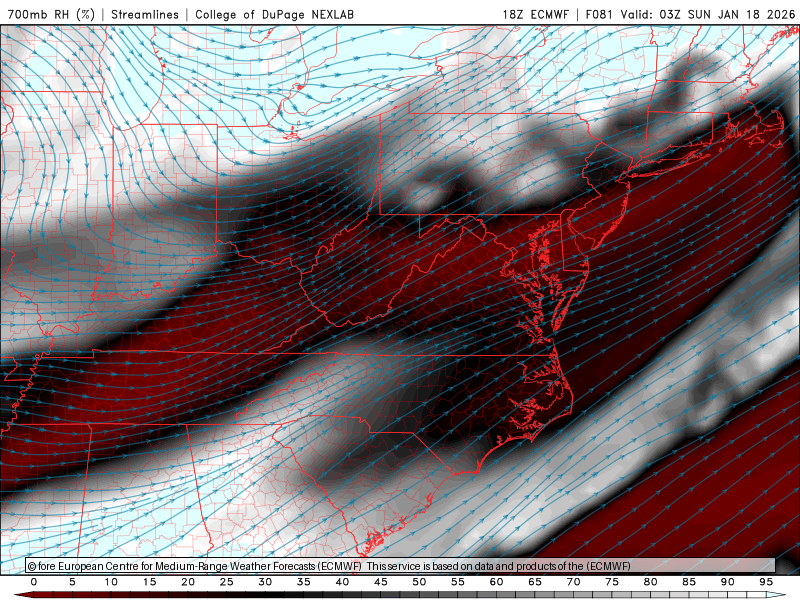Select the "75" colorbar scale label

[612, 582]
